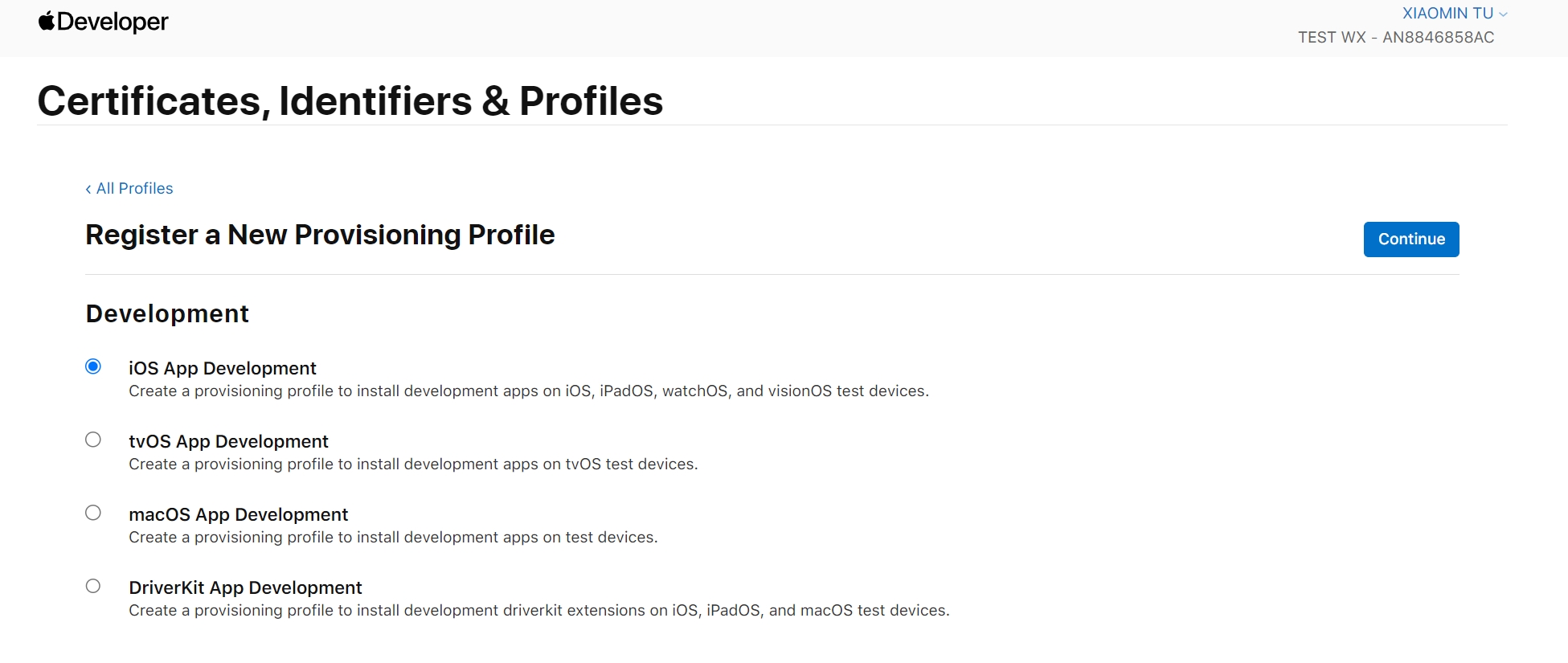Select the iOS App Development radio button
This screenshot has height=663, width=1568.
(93, 366)
